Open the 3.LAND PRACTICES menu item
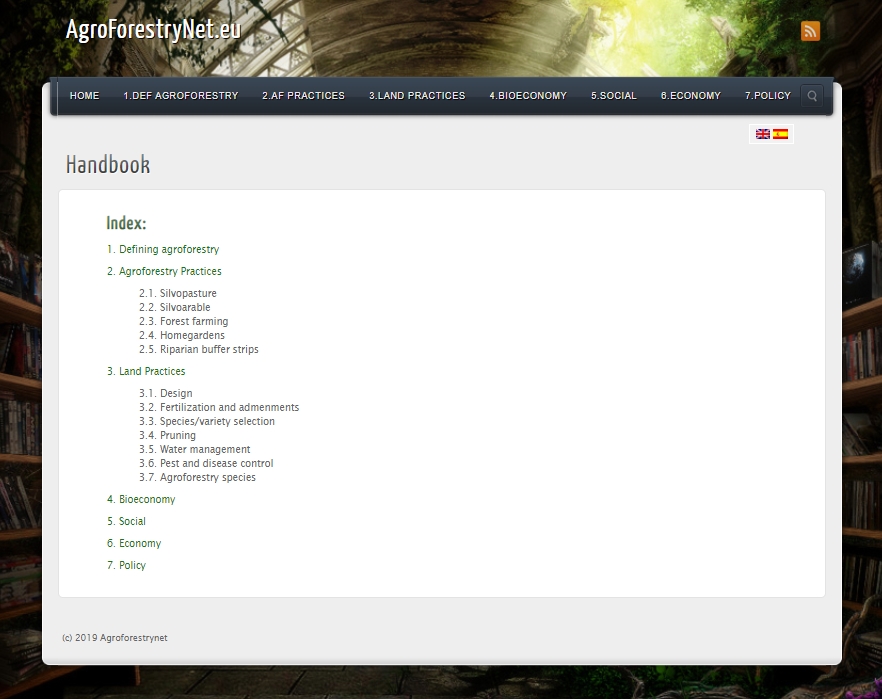Screen dimensions: 882x699 pyautogui.click(x=417, y=96)
